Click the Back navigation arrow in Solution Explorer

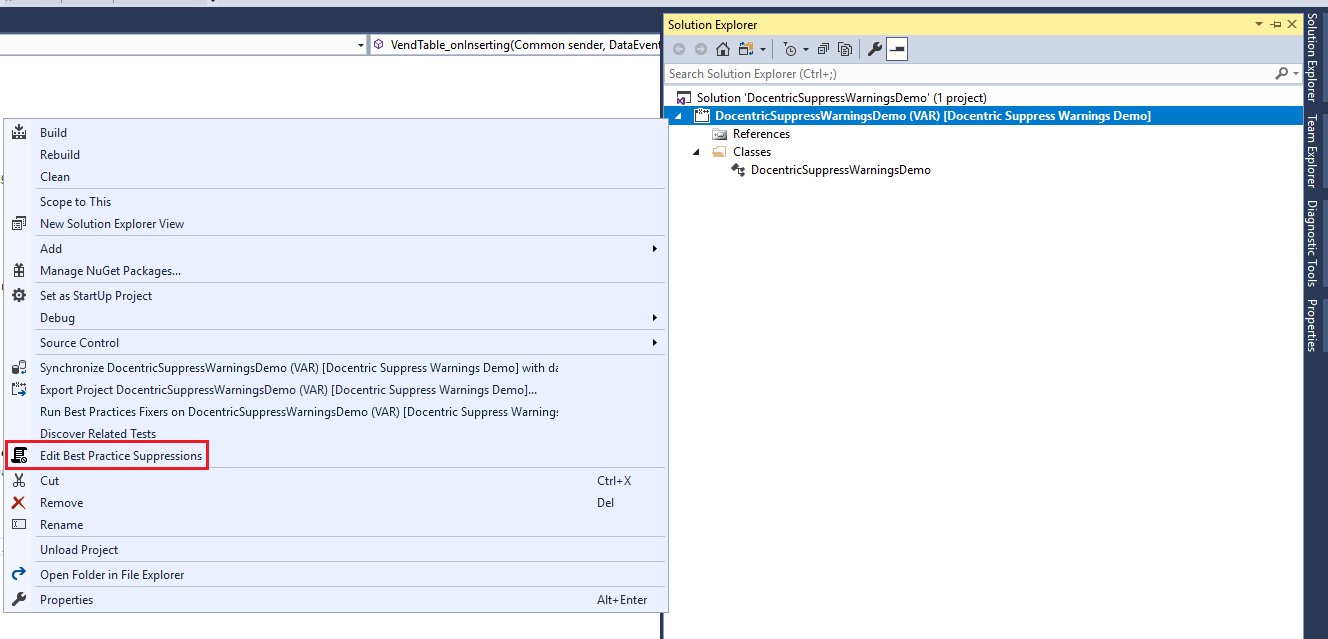pos(679,48)
